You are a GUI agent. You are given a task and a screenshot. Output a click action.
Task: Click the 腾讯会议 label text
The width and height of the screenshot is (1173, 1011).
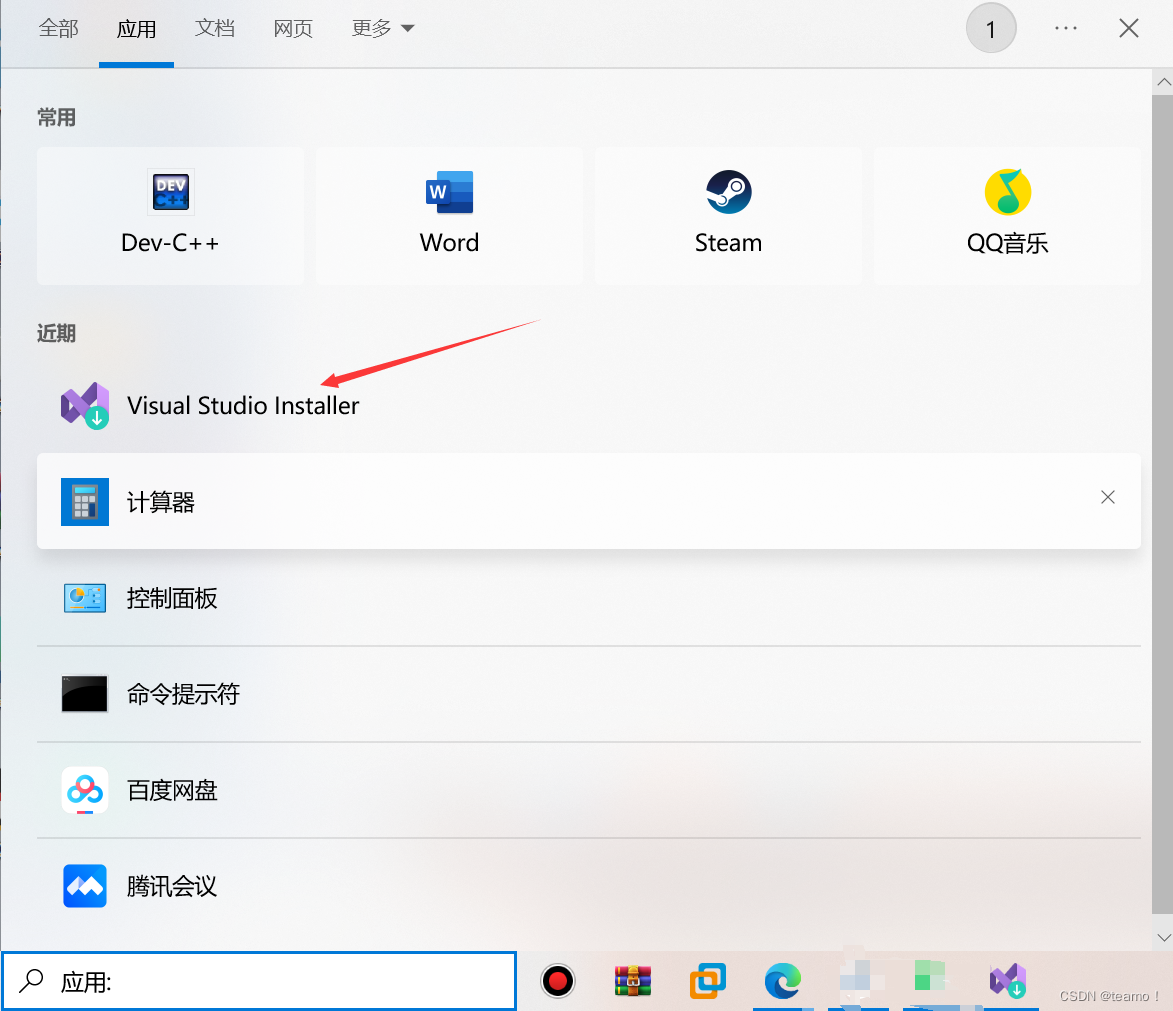[x=172, y=886]
